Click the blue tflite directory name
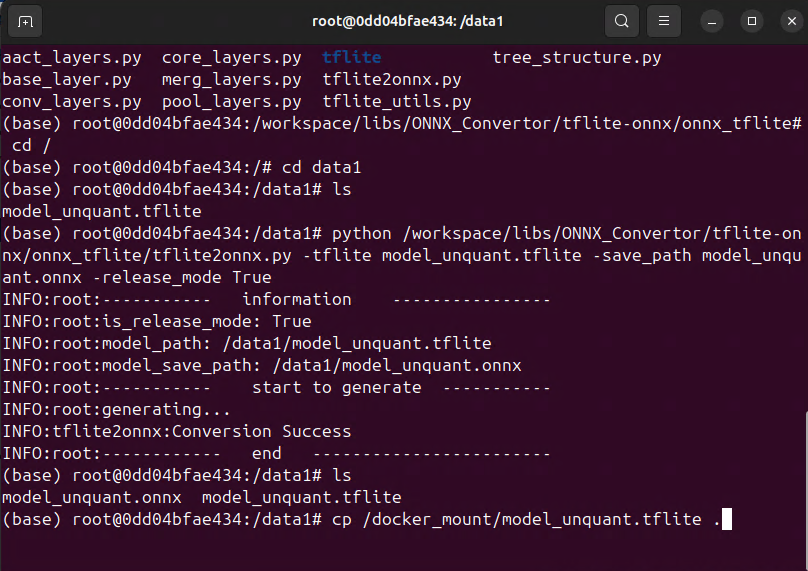The height and width of the screenshot is (571, 808). point(352,58)
